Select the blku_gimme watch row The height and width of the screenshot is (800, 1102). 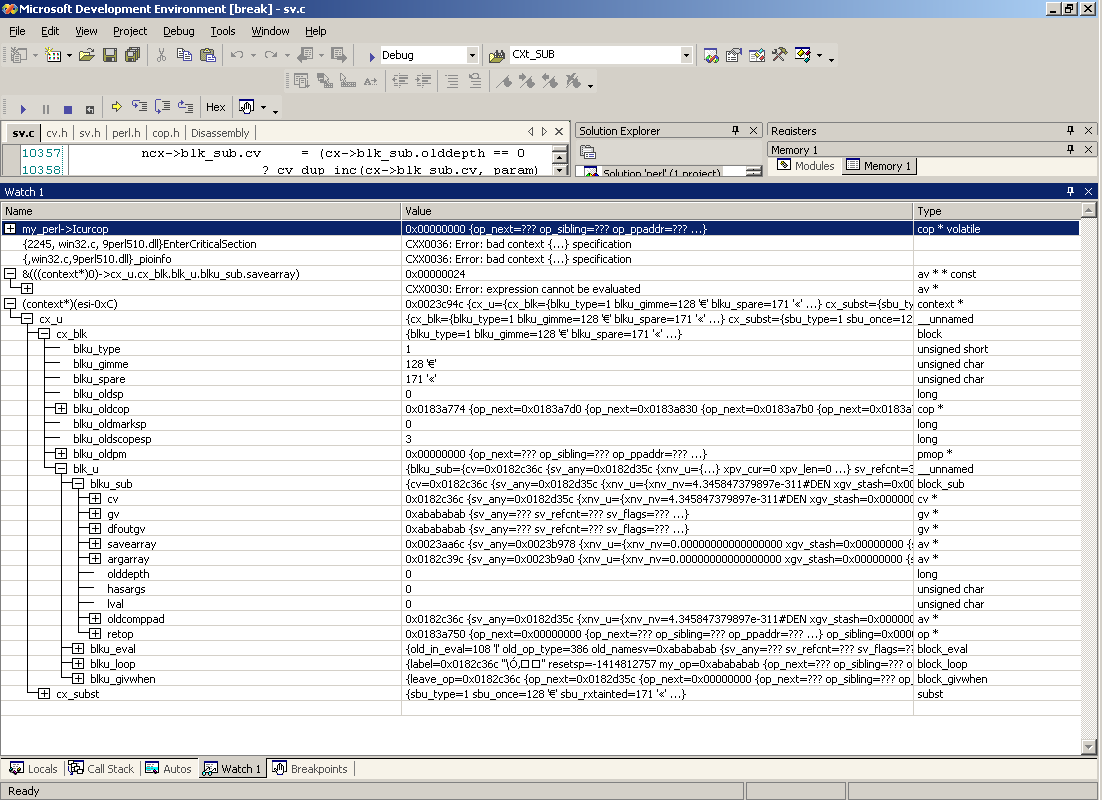(540, 364)
